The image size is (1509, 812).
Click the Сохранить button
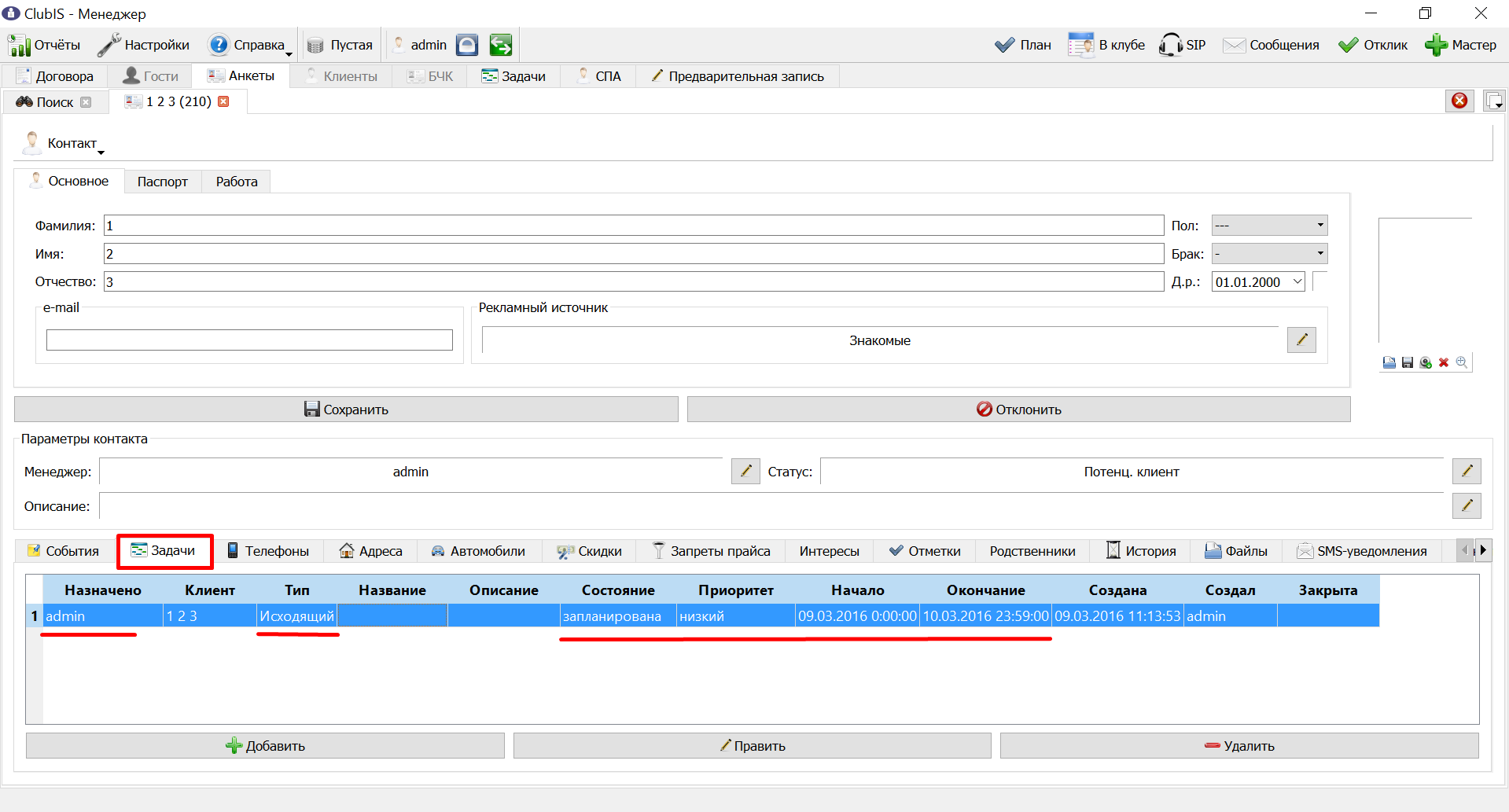tap(346, 410)
